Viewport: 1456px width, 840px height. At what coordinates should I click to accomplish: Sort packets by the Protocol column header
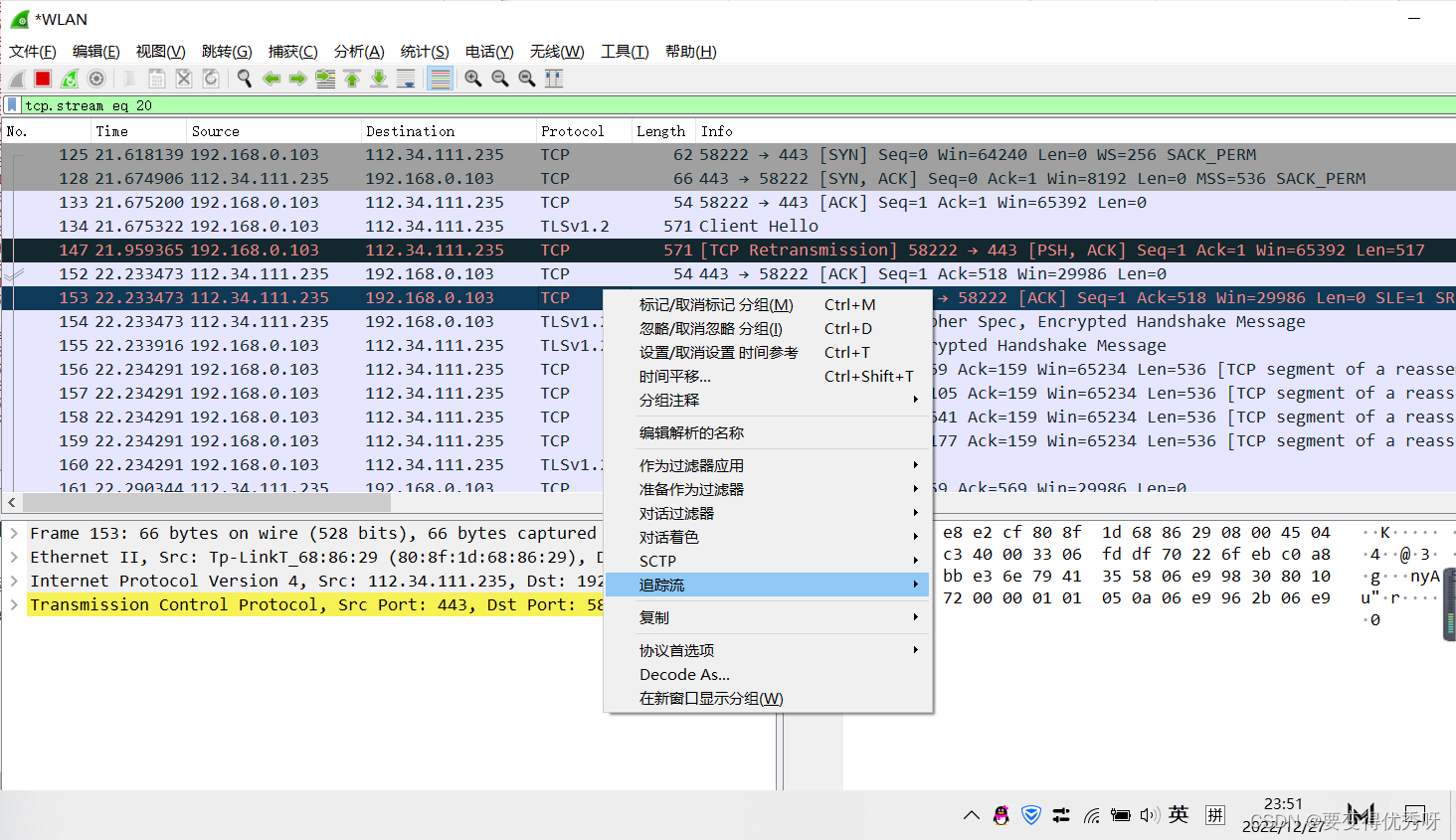pos(584,131)
